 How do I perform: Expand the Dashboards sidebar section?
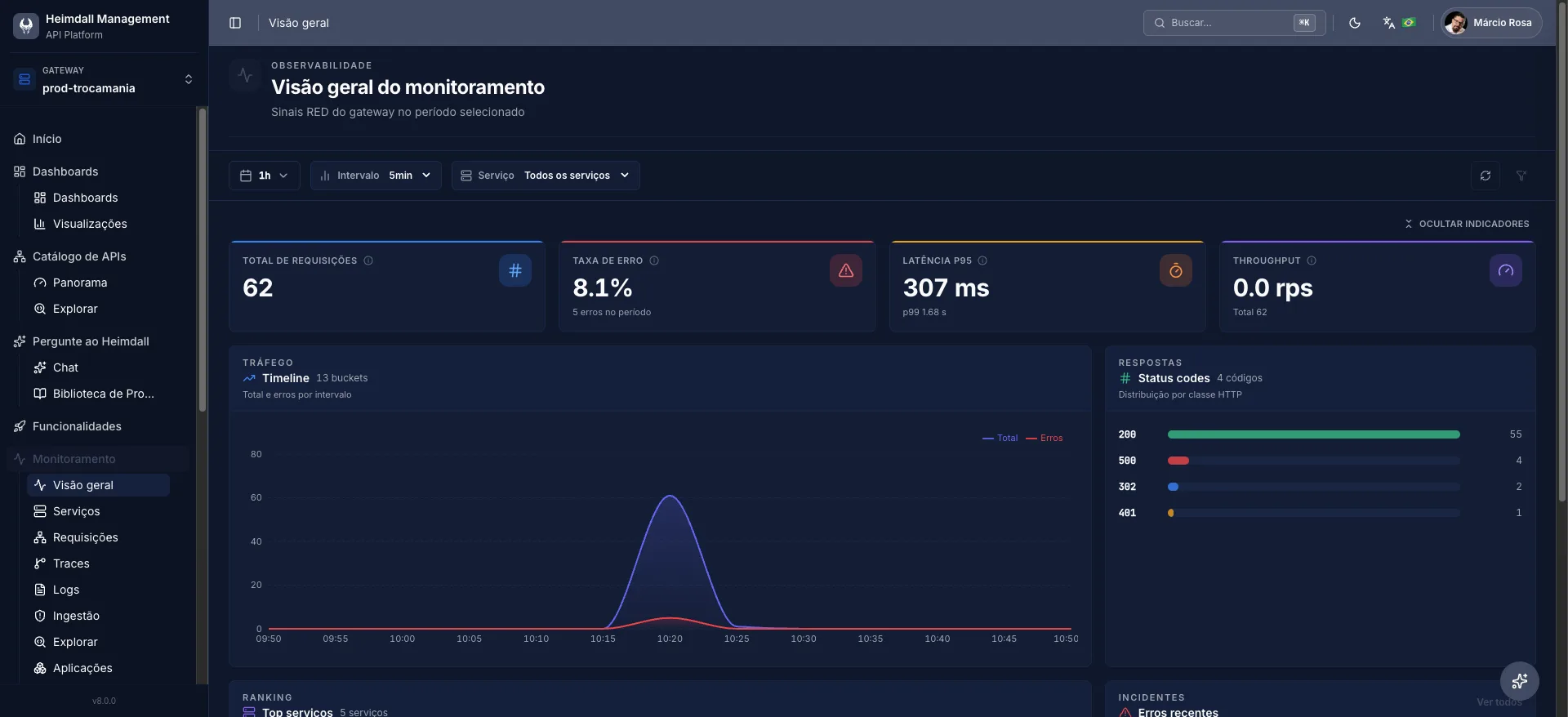pyautogui.click(x=98, y=171)
